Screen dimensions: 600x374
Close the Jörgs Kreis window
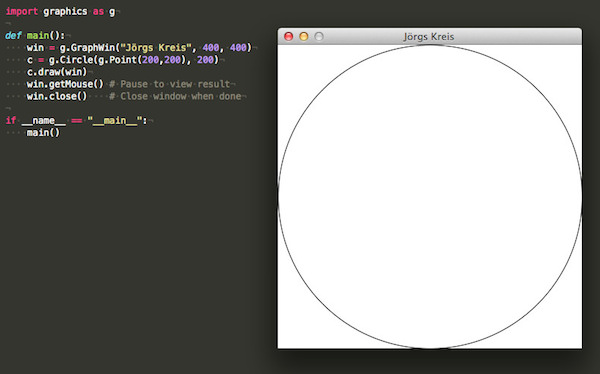tap(289, 36)
